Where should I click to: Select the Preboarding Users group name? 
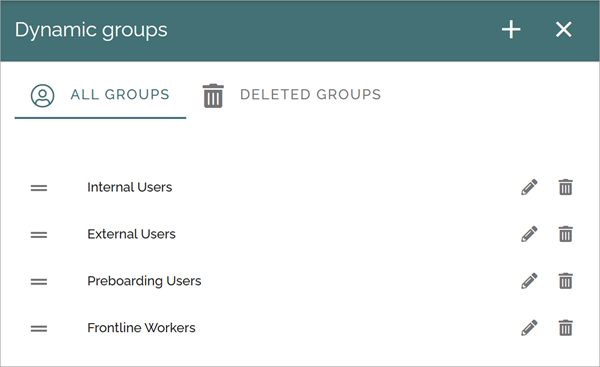(x=144, y=281)
